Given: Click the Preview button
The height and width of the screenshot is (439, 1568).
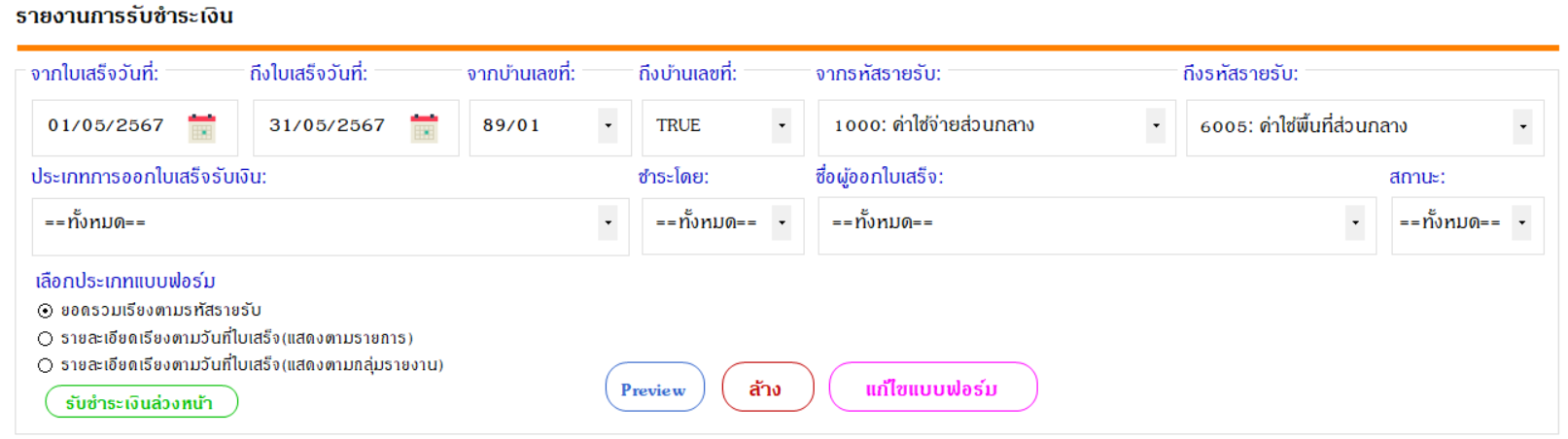Looking at the screenshot, I should [x=654, y=388].
